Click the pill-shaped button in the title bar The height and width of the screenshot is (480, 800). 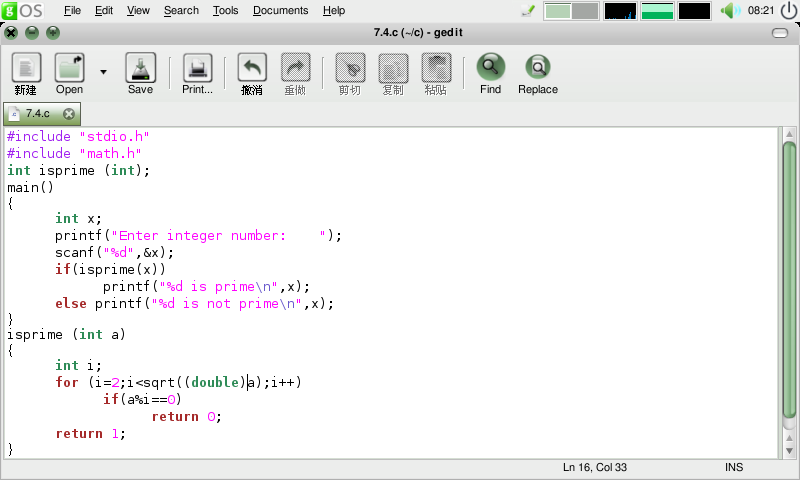click(780, 33)
